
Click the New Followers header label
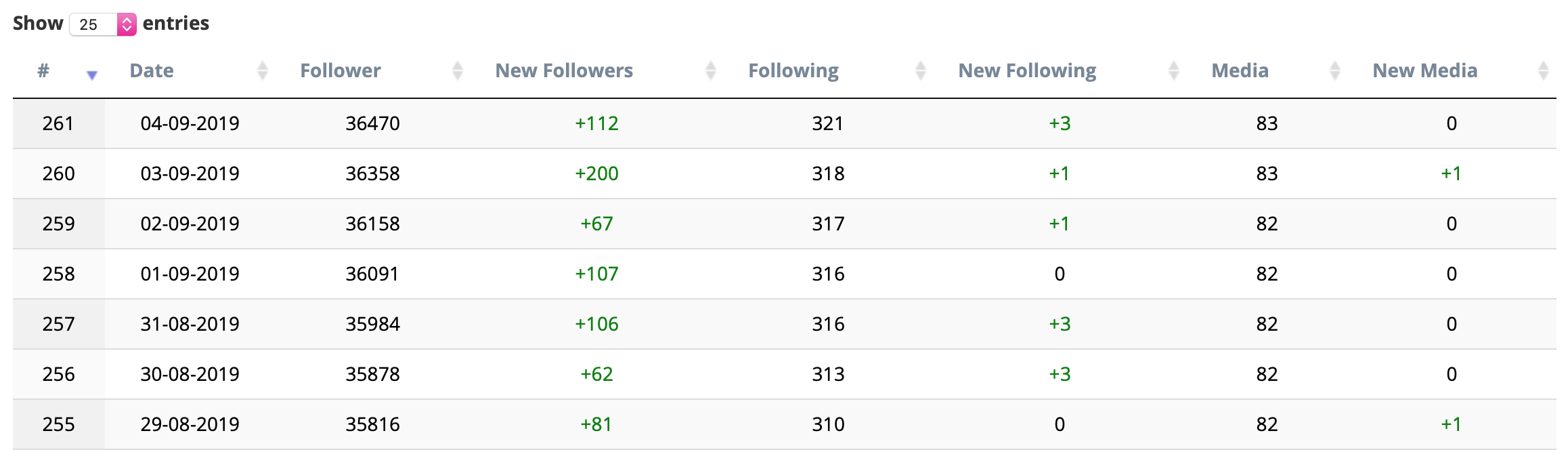564,70
